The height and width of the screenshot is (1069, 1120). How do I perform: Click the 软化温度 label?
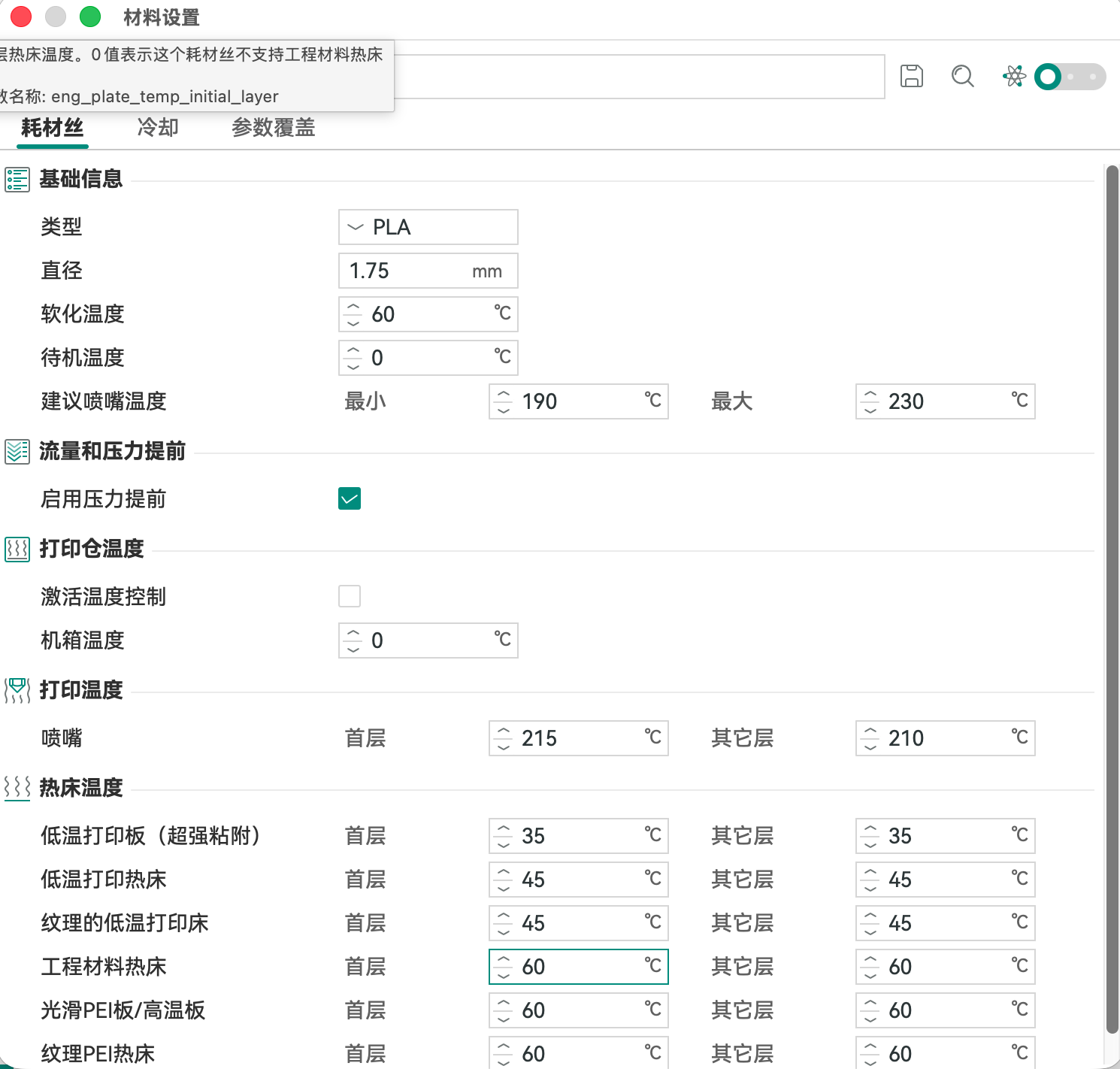coord(83,314)
